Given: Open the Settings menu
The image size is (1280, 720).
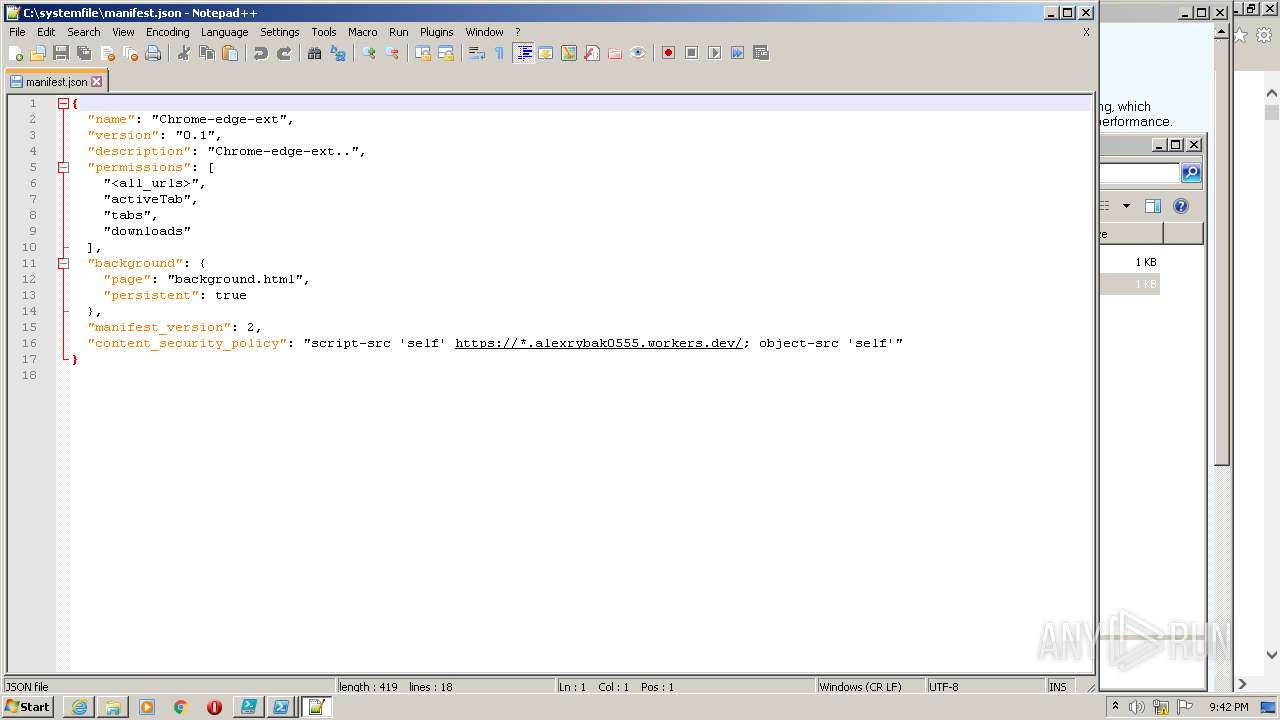Looking at the screenshot, I should click(280, 32).
